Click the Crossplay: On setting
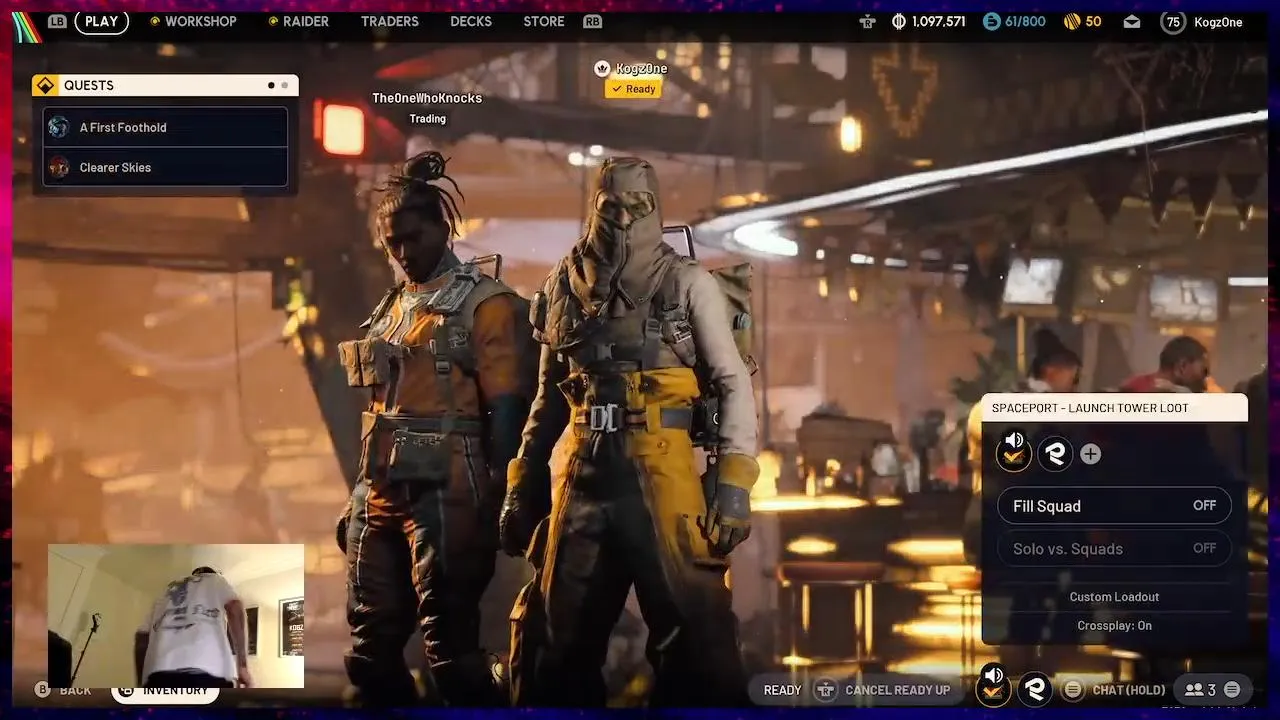Viewport: 1280px width, 720px height. tap(1114, 626)
